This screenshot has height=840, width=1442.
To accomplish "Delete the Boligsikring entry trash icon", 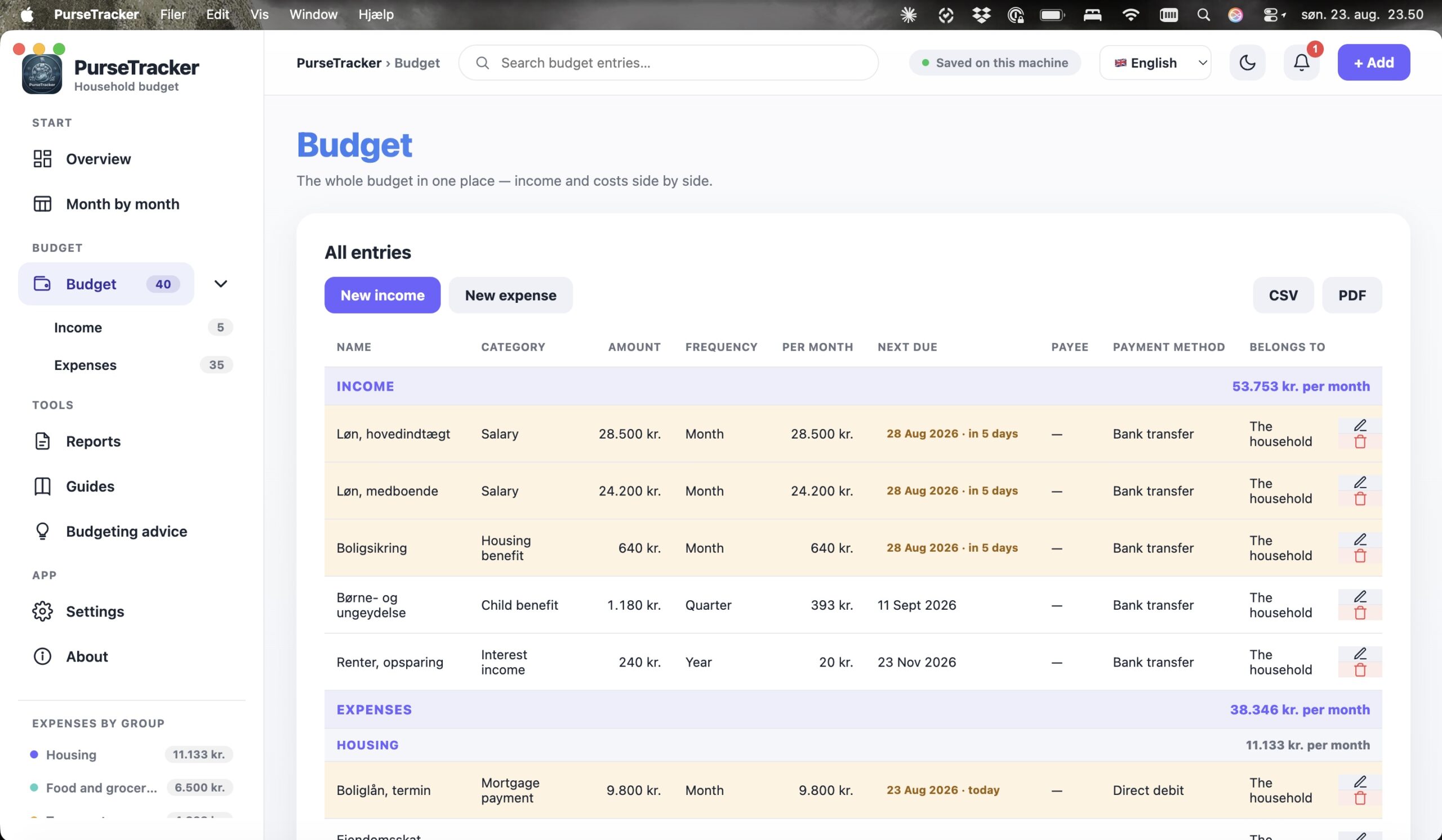I will point(1360,556).
